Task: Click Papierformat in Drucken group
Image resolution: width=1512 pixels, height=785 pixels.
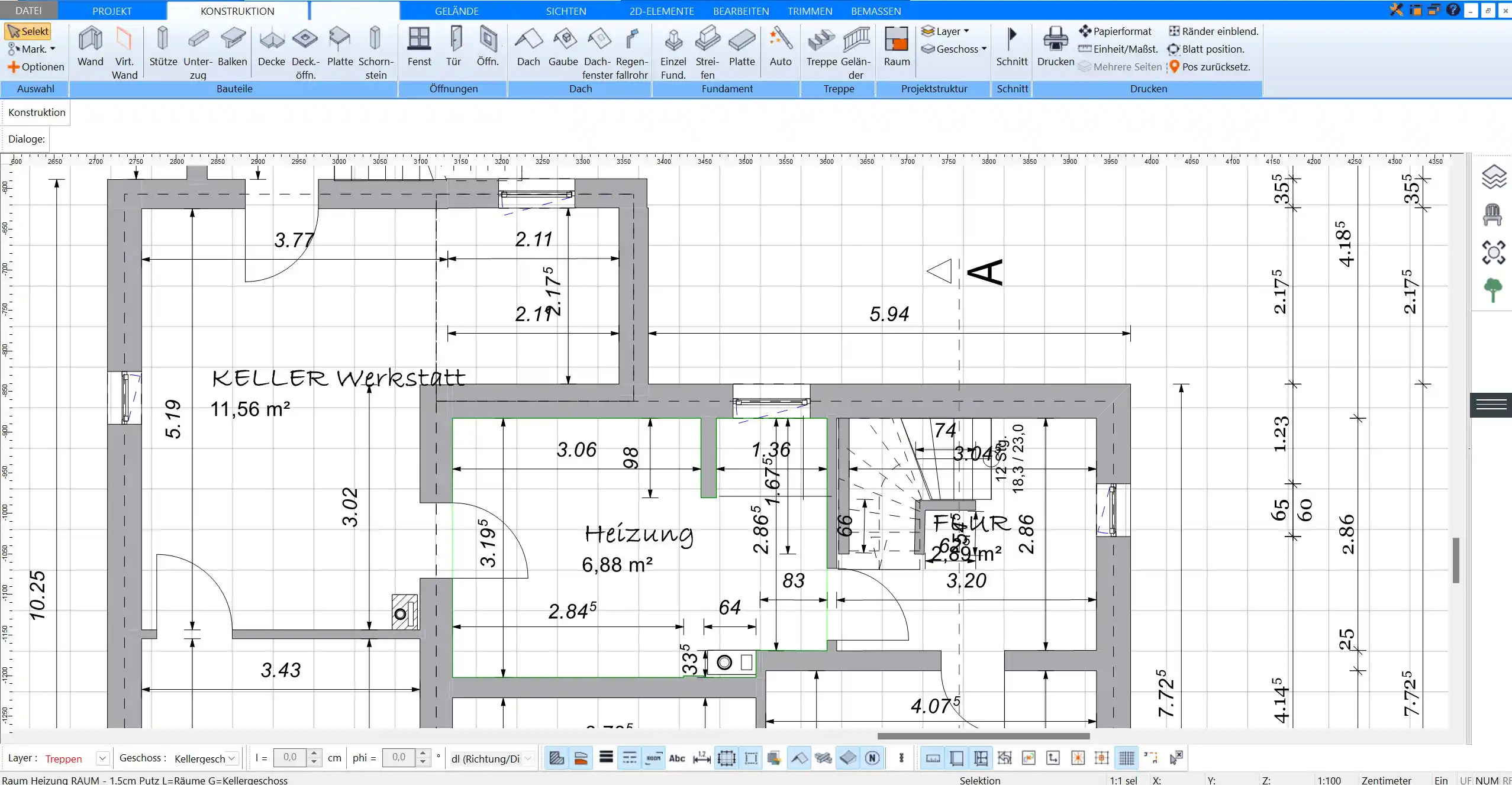Action: [1115, 31]
